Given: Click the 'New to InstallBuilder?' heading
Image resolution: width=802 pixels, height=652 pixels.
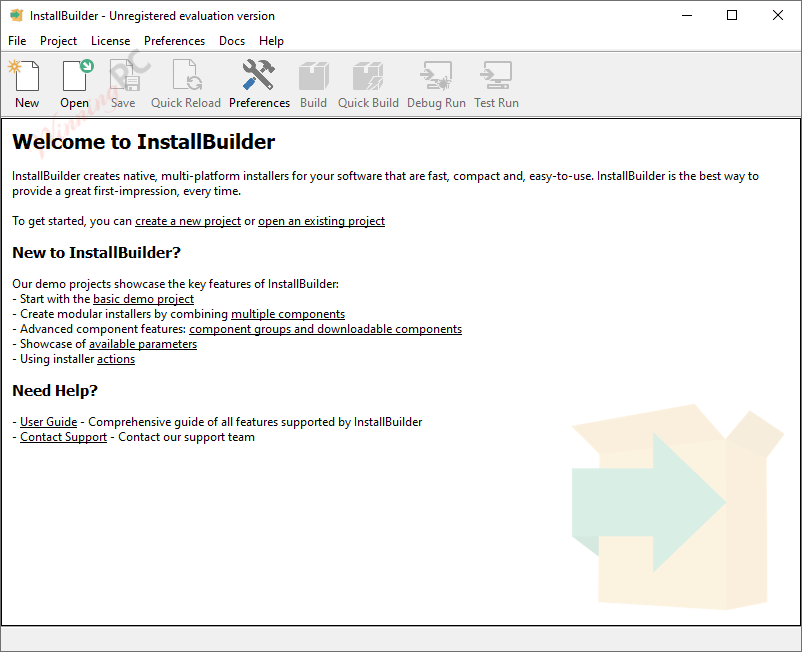Looking at the screenshot, I should coord(96,253).
